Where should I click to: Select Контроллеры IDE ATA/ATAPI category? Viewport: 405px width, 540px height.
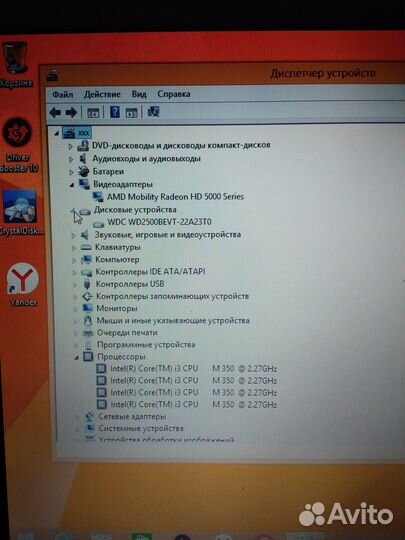pyautogui.click(x=150, y=272)
